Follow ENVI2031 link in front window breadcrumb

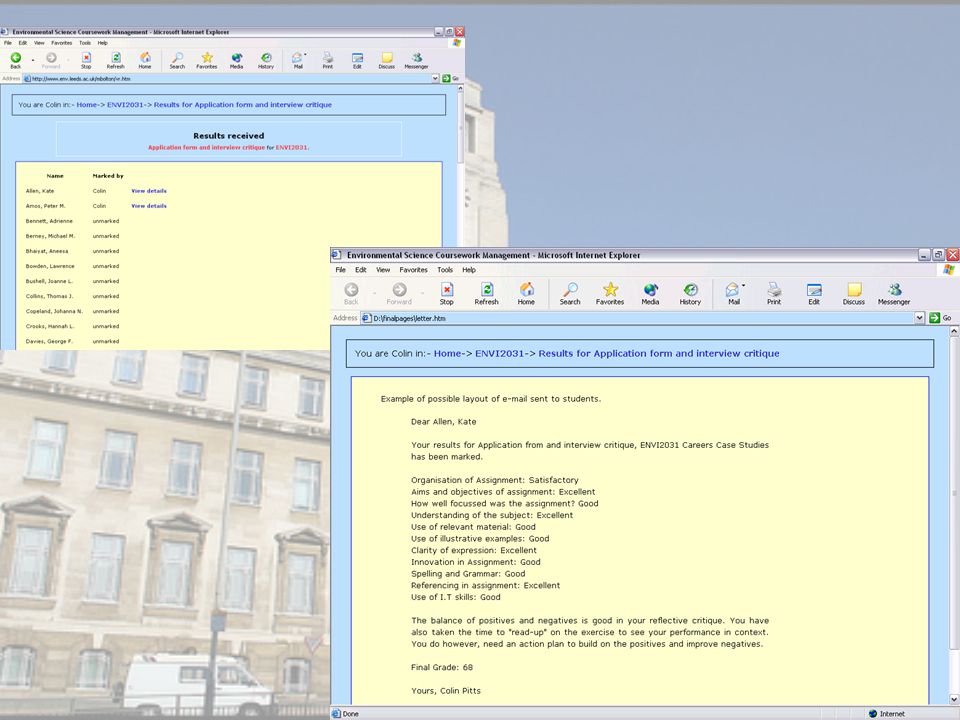click(500, 353)
